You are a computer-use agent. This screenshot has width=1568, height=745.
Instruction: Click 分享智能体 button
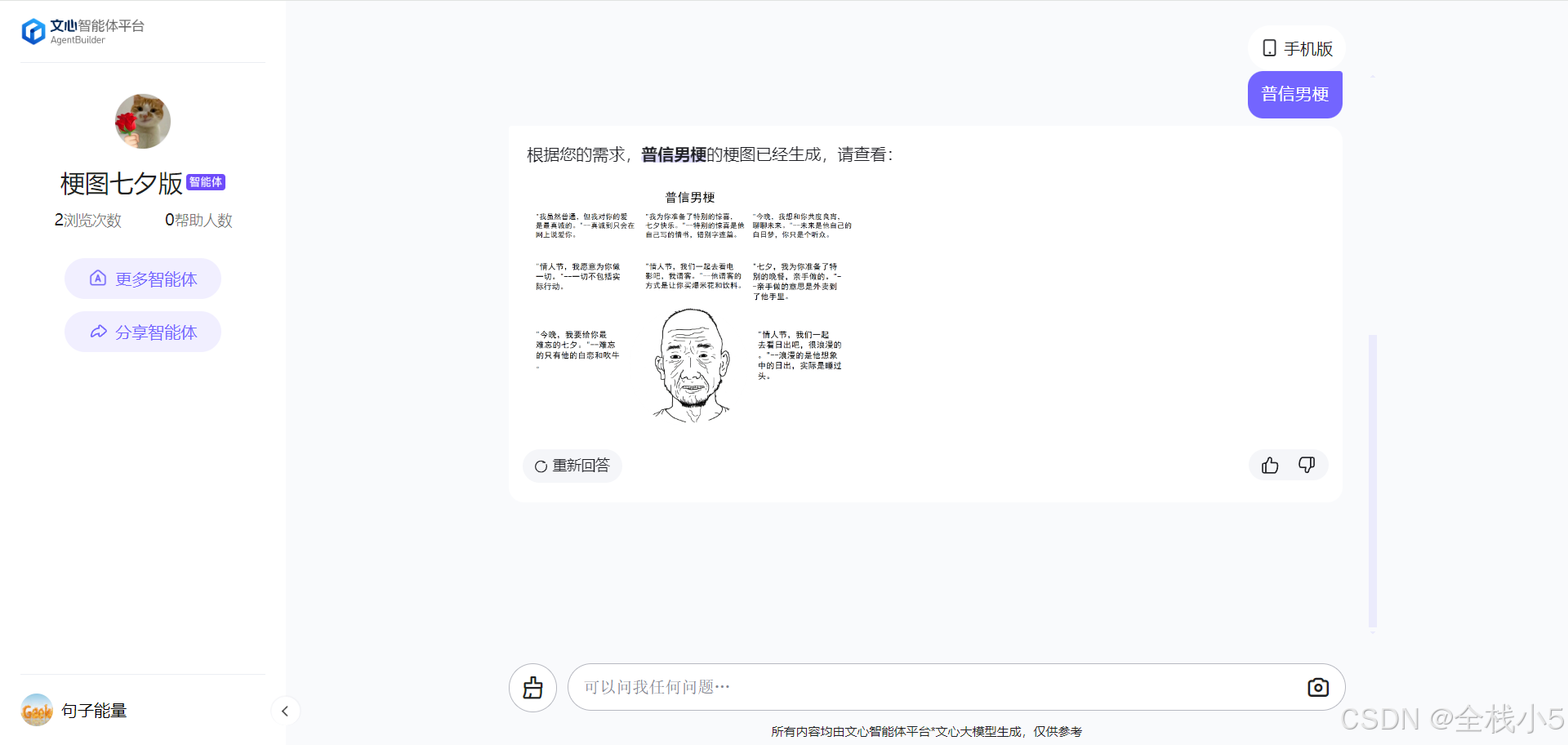[x=143, y=332]
